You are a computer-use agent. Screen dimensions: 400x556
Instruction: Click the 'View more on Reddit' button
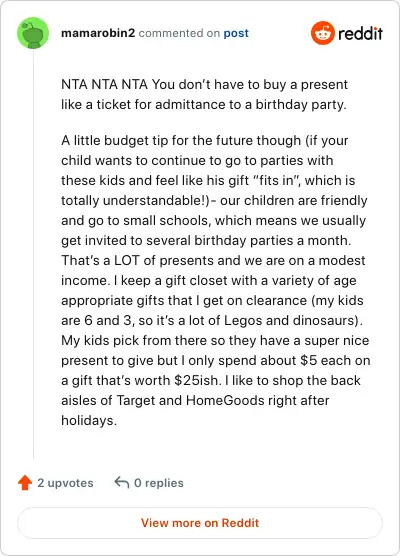pyautogui.click(x=200, y=523)
